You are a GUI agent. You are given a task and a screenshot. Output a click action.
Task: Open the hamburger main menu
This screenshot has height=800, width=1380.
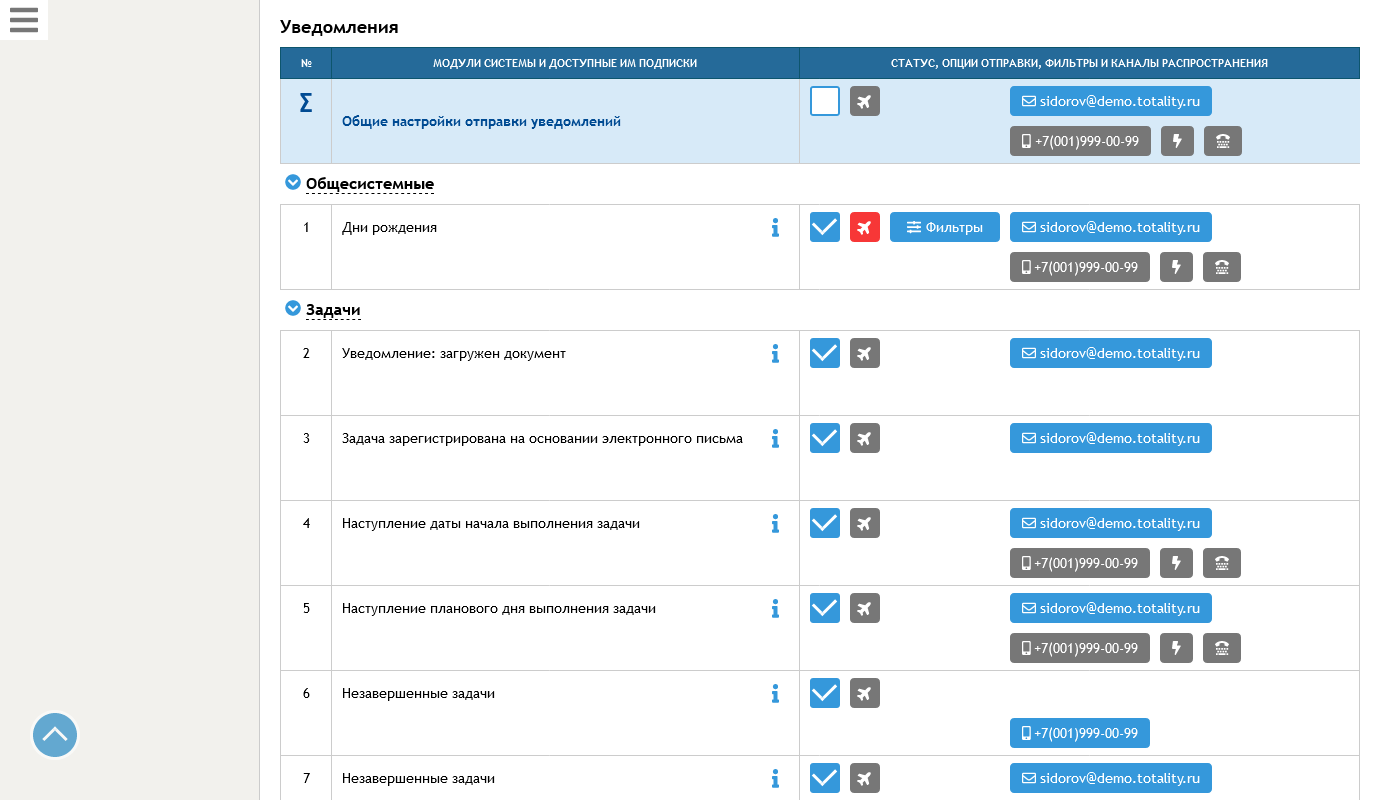click(x=23, y=20)
